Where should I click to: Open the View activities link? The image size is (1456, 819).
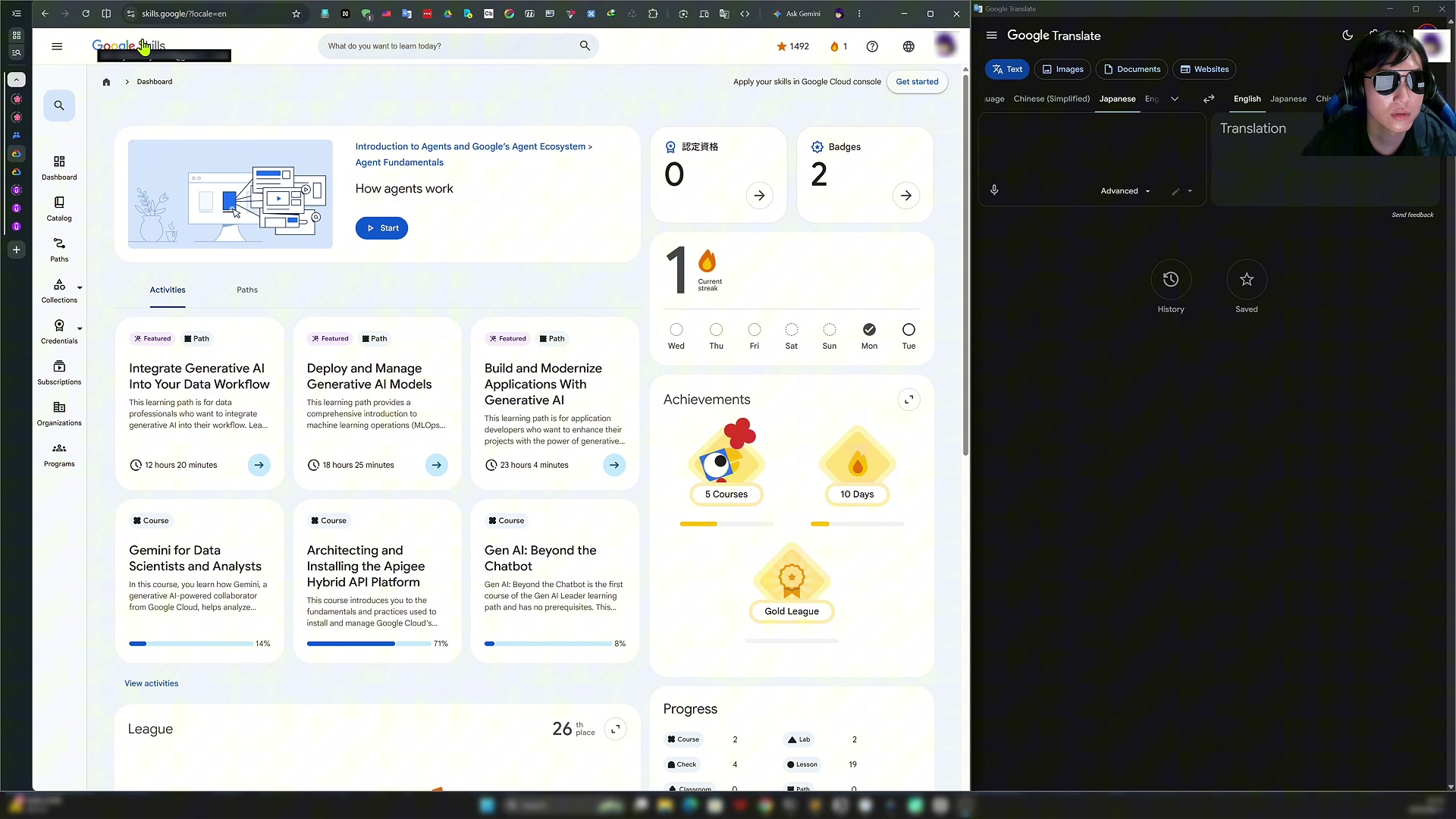[151, 683]
